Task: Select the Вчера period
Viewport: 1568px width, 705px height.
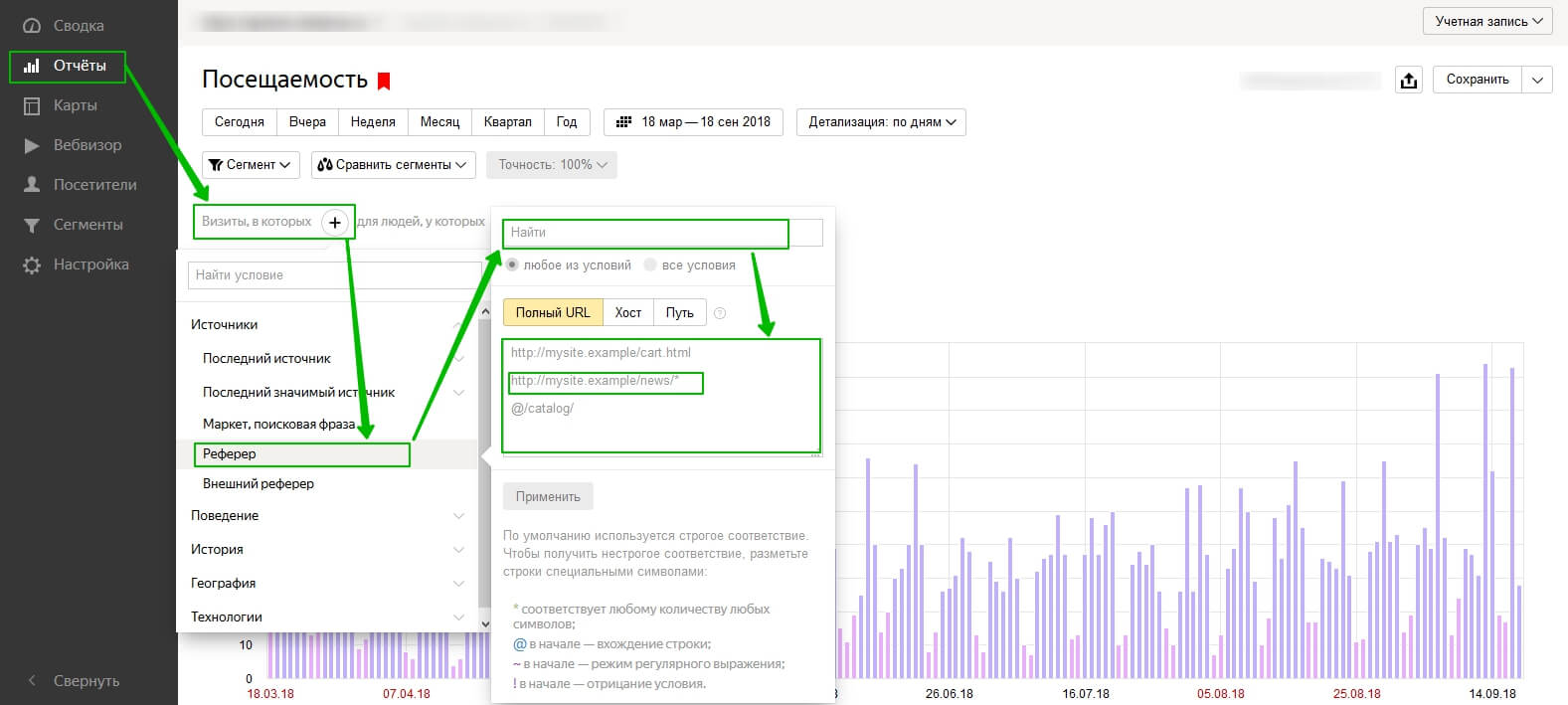Action: click(x=308, y=122)
